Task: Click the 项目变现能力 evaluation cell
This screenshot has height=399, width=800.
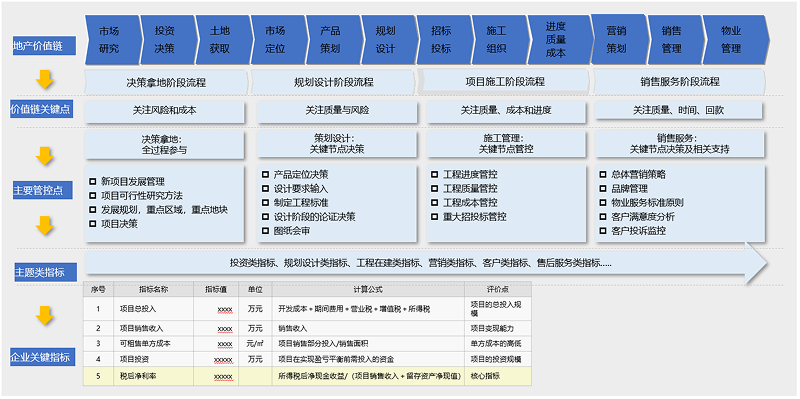Action: coord(498,329)
